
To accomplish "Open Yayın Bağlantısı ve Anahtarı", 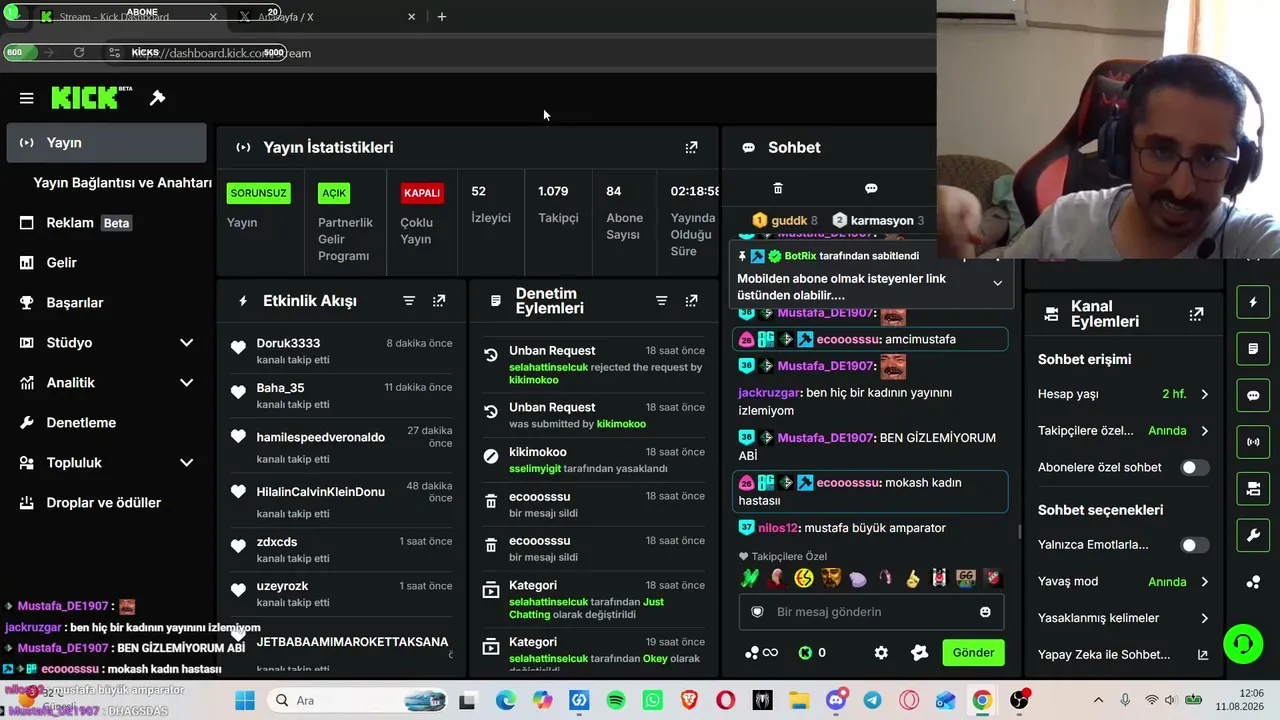I will pyautogui.click(x=122, y=183).
